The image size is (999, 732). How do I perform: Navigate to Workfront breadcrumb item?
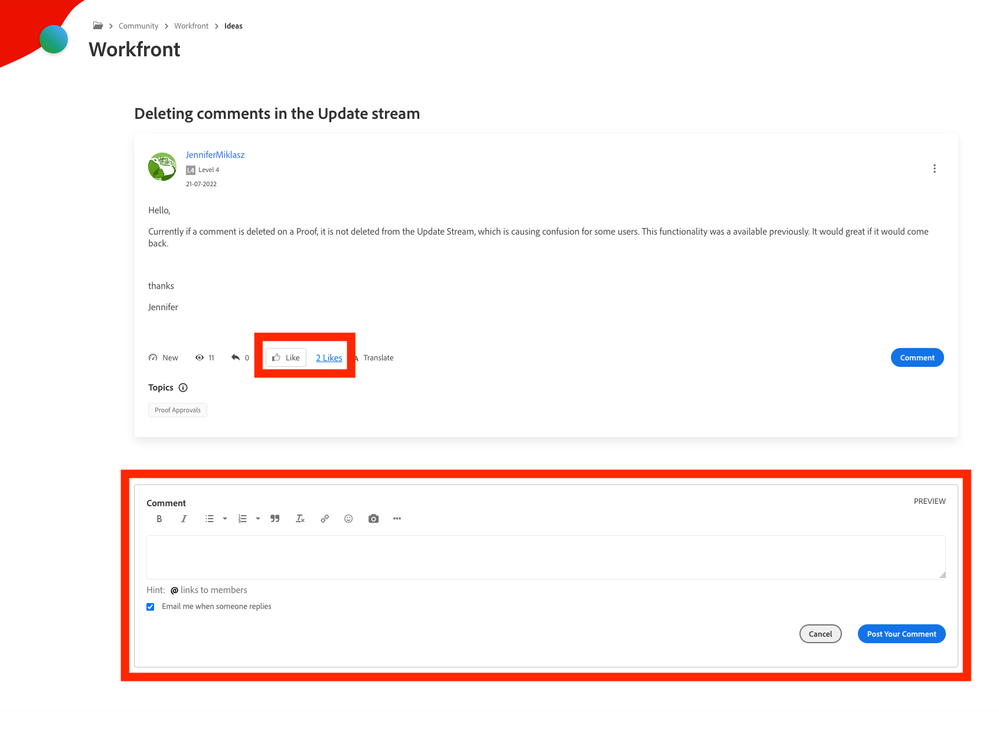191,26
